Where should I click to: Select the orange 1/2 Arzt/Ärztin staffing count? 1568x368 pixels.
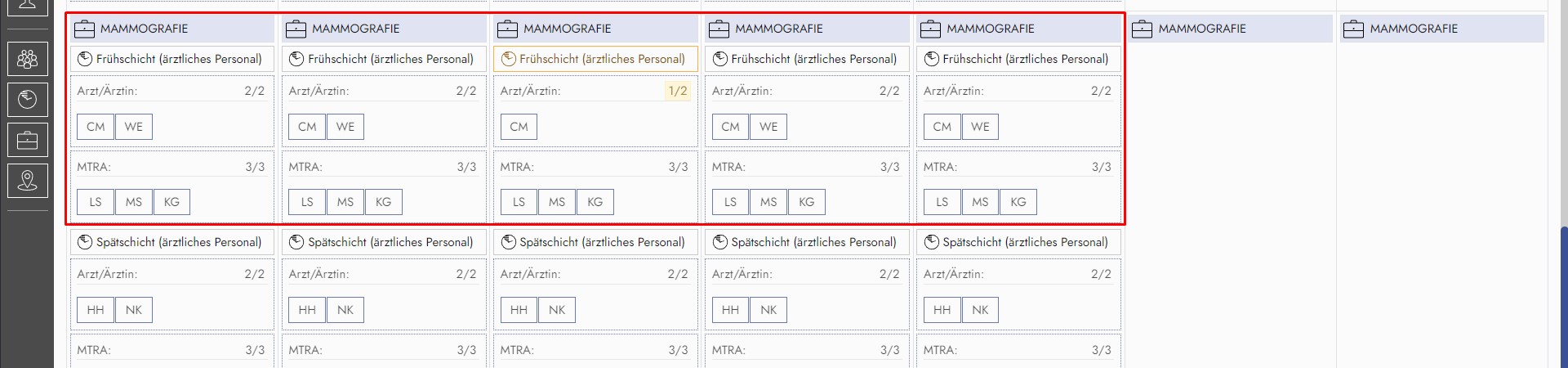[x=678, y=91]
